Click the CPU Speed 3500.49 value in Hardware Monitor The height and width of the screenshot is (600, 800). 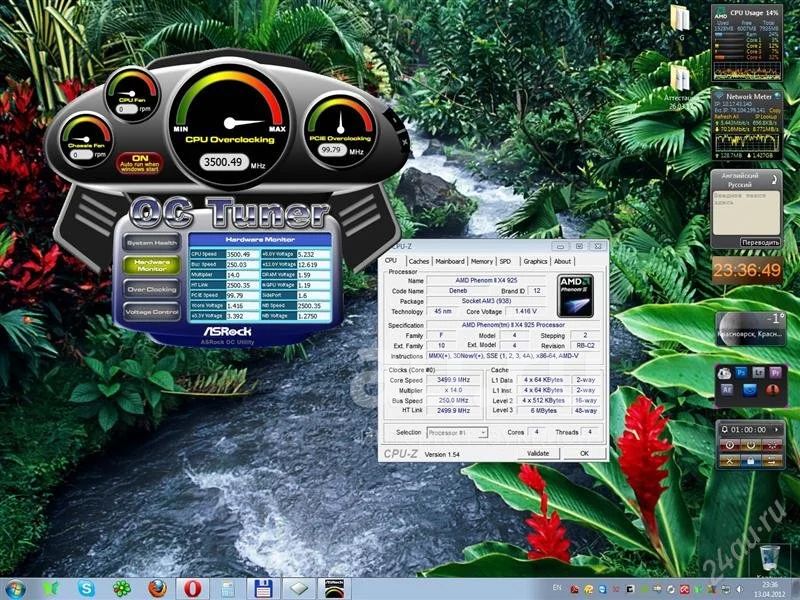click(242, 254)
